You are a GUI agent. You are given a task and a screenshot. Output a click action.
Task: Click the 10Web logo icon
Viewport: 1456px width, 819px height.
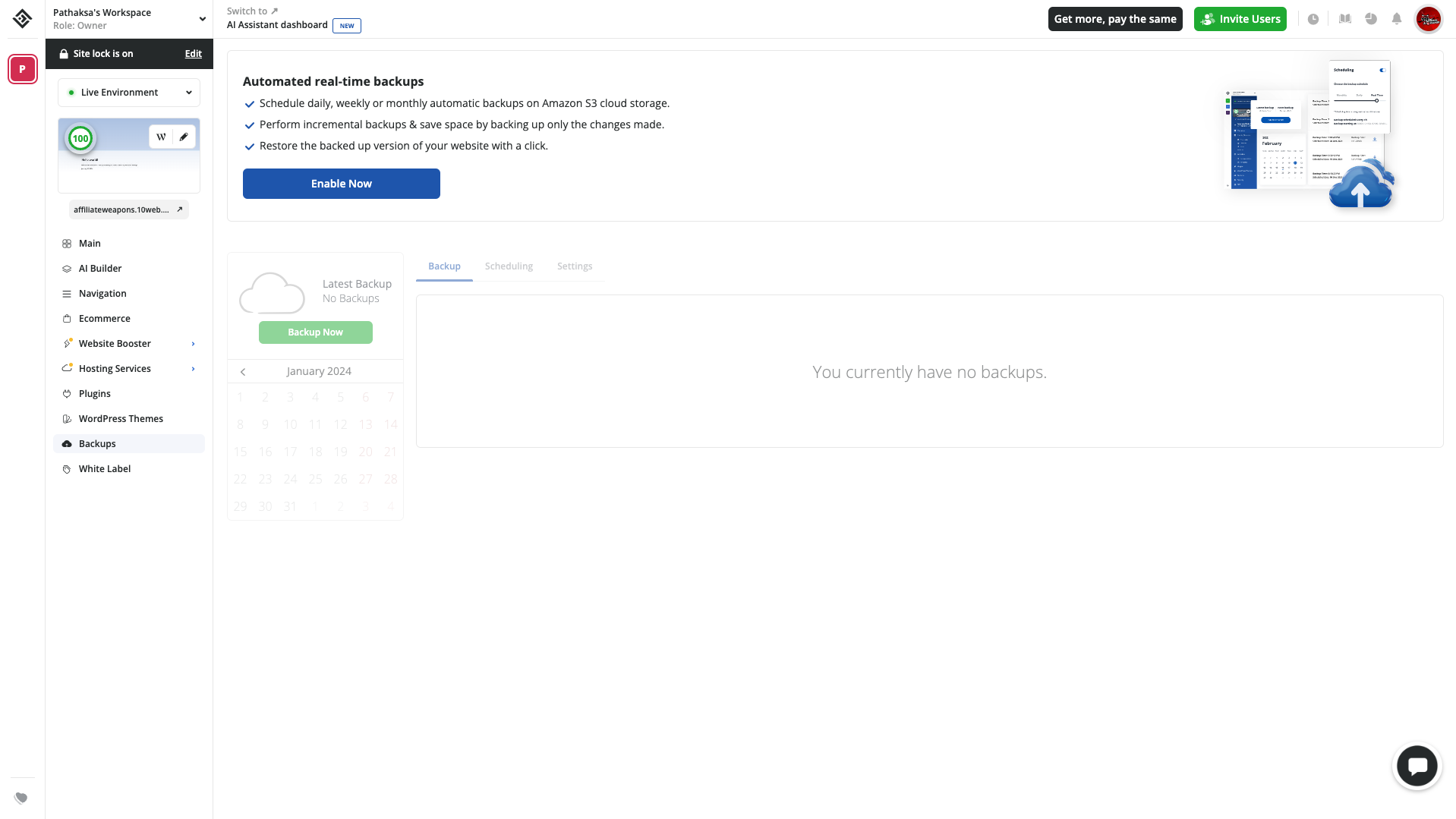22,19
